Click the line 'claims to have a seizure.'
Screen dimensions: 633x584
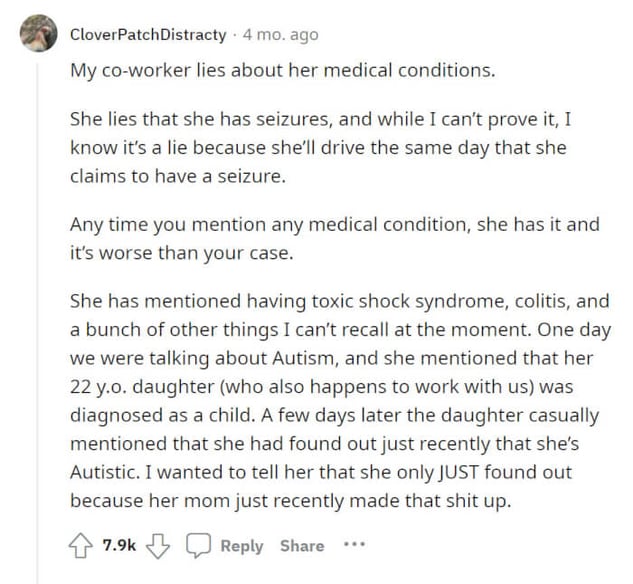(x=178, y=176)
